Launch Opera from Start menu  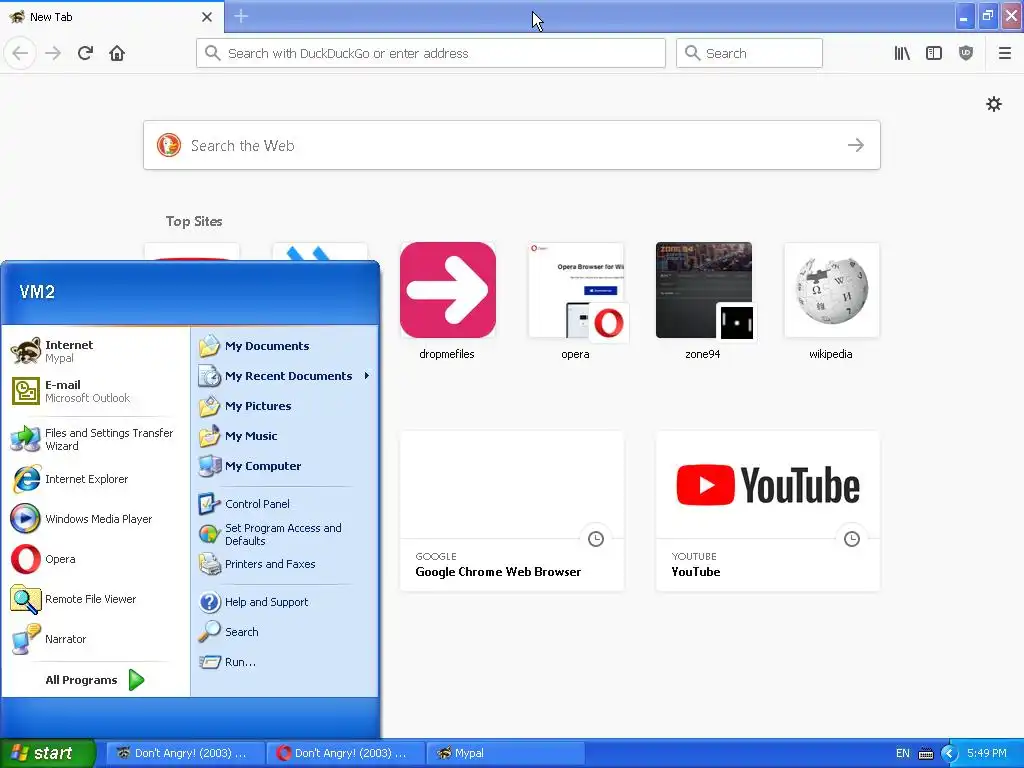pos(95,559)
